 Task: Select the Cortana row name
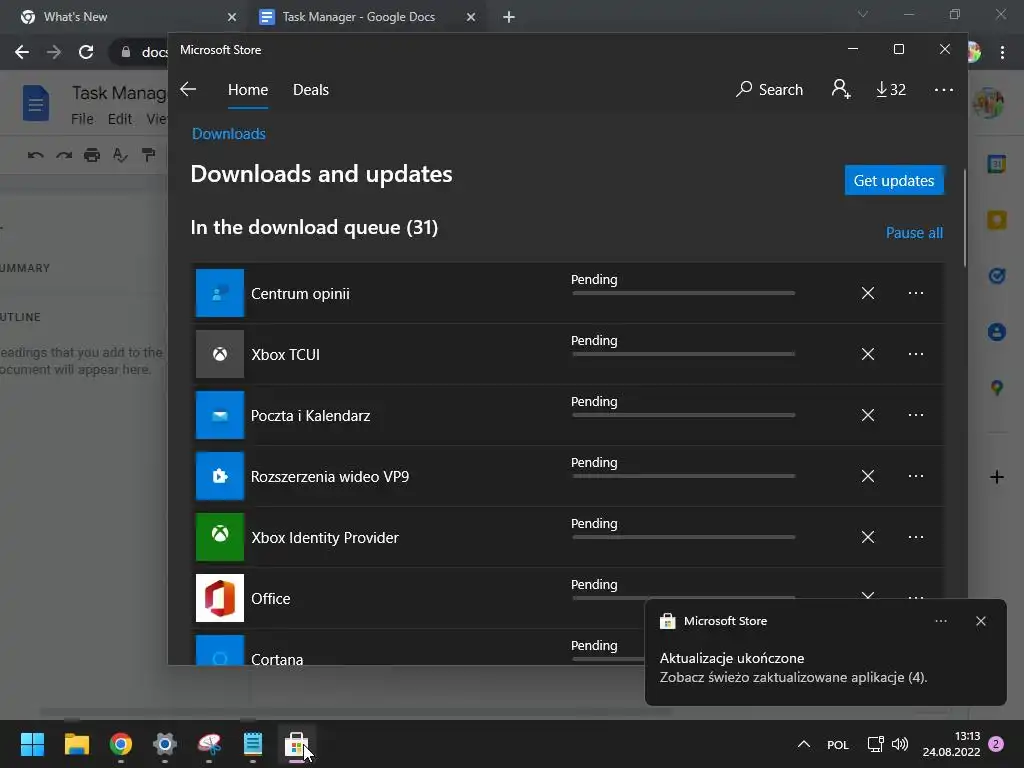click(277, 659)
